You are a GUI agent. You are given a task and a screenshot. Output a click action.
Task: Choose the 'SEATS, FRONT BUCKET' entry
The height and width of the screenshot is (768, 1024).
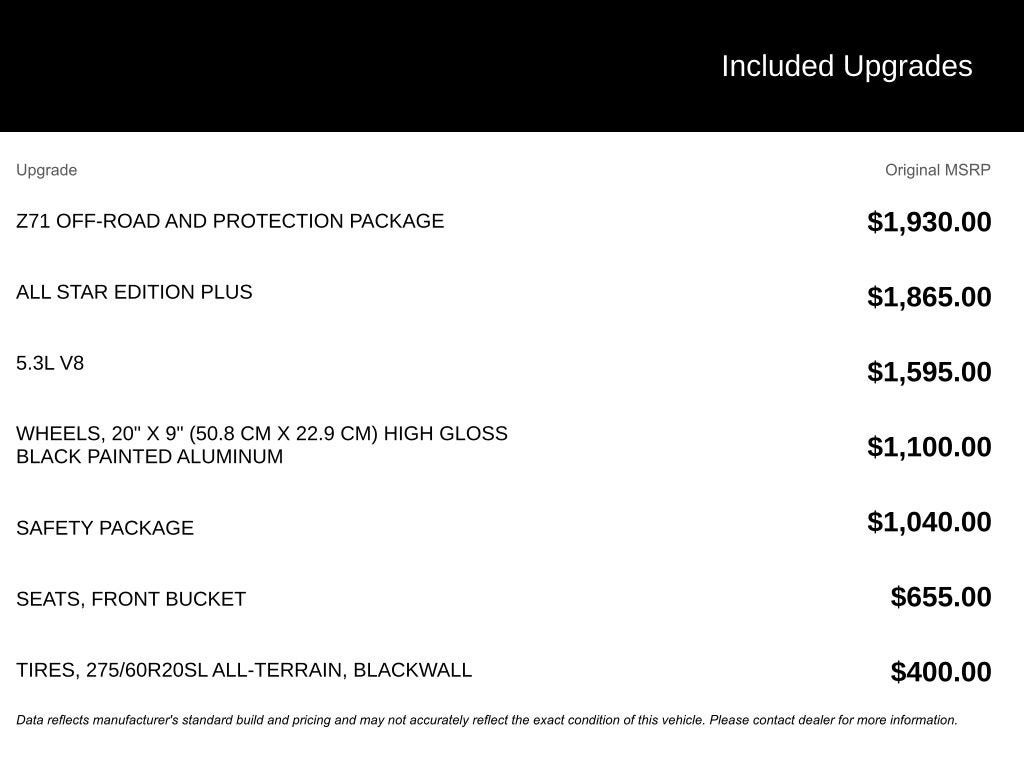tap(131, 599)
